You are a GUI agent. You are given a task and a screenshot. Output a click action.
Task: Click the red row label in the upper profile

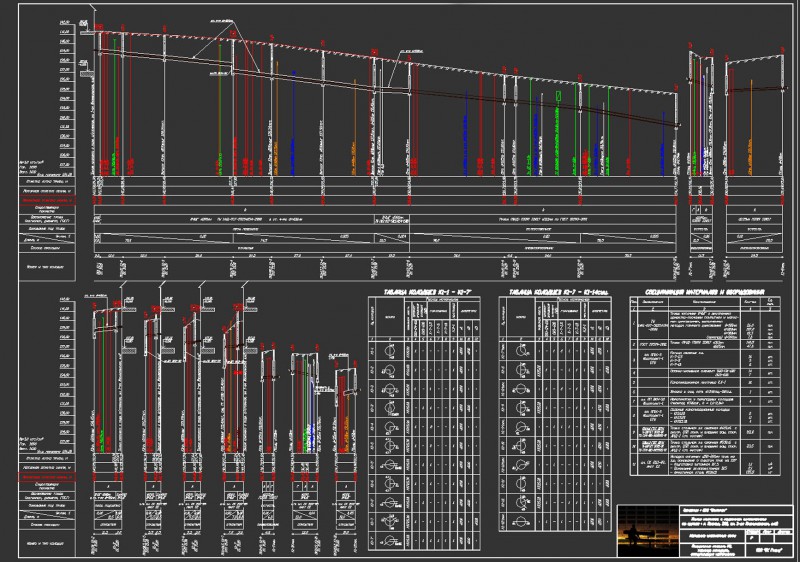pyautogui.click(x=47, y=200)
